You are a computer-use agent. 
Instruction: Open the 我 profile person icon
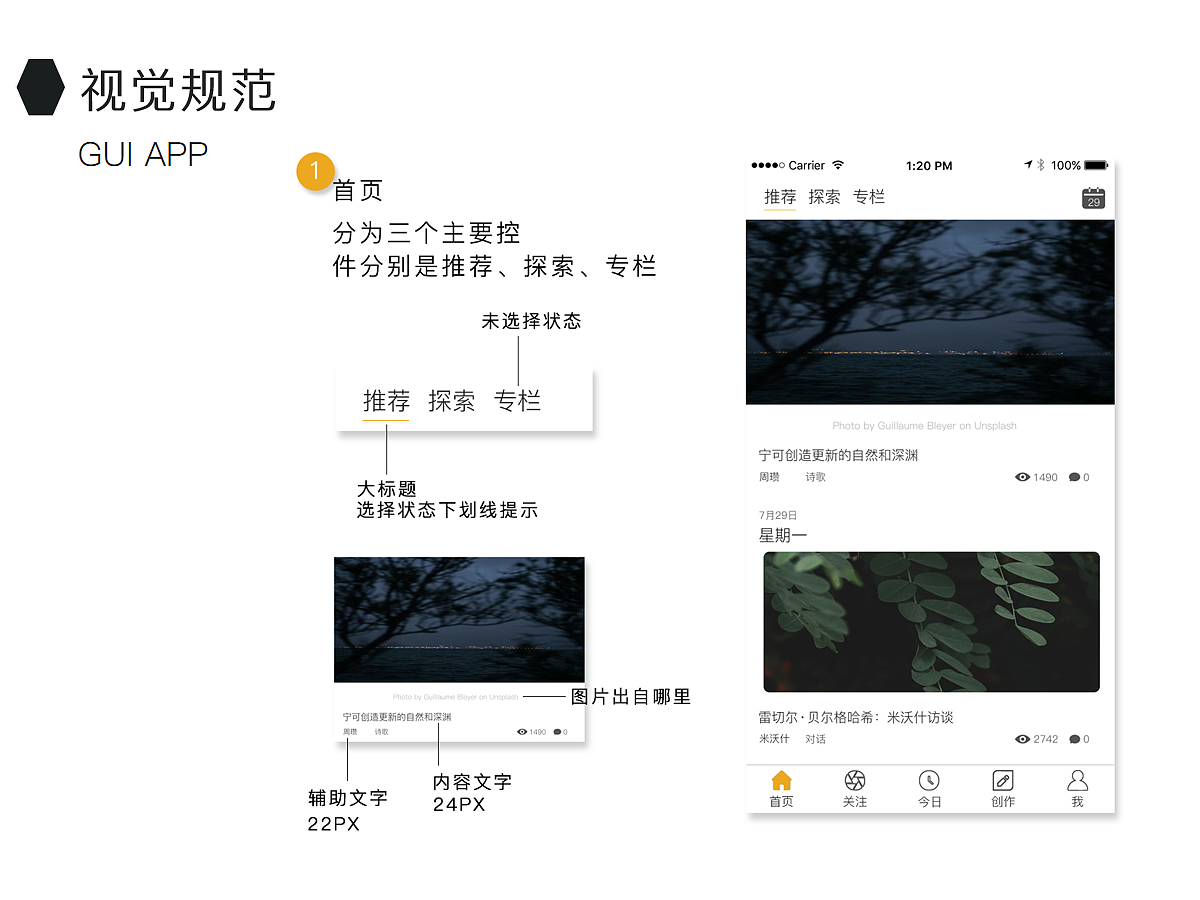1077,782
